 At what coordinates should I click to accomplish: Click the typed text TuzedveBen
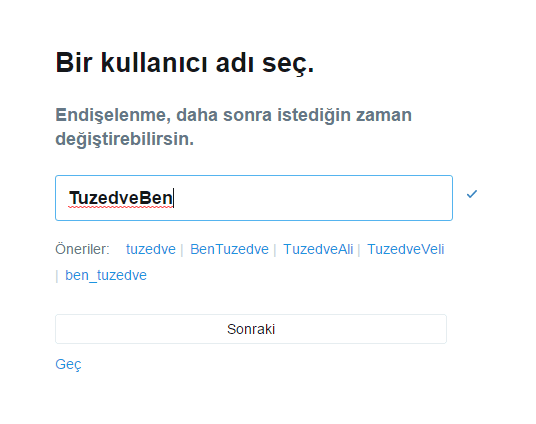point(121,198)
